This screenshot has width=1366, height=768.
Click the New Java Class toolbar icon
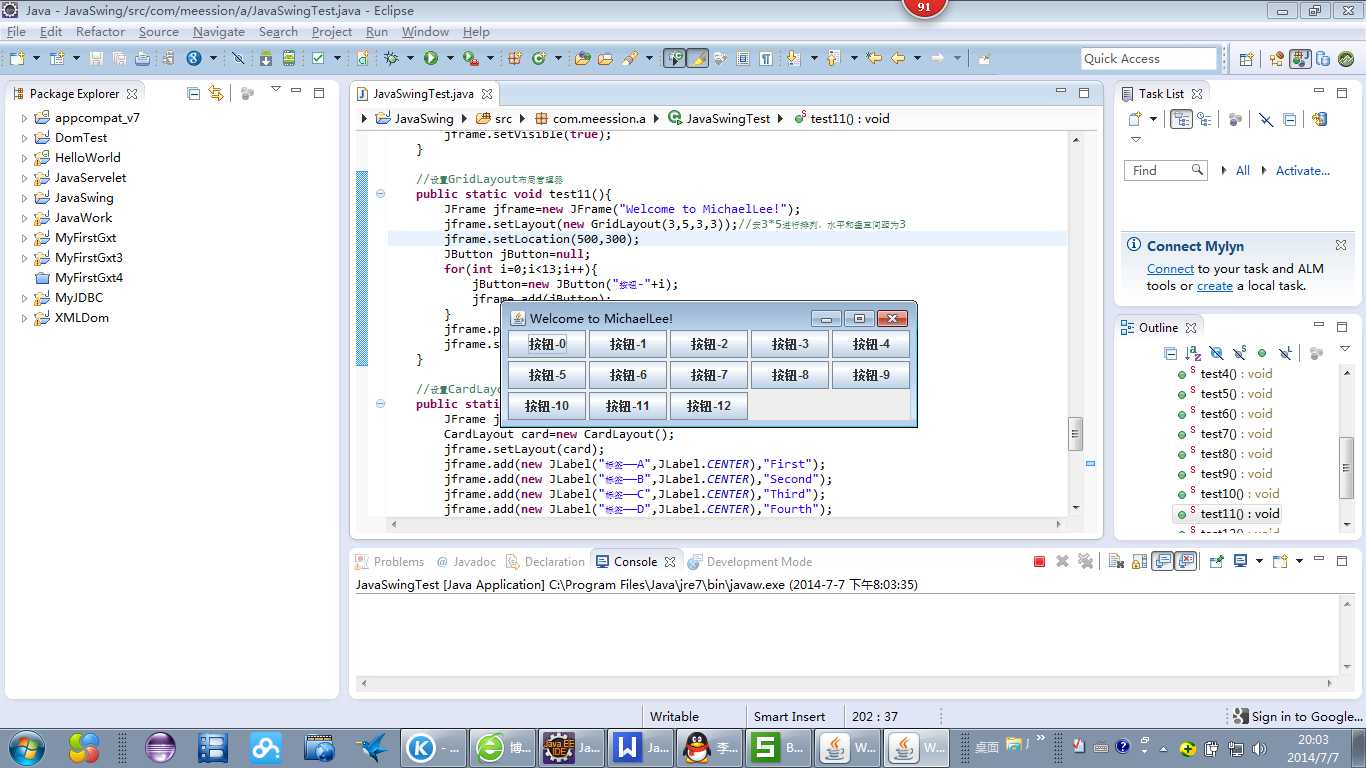[x=538, y=59]
